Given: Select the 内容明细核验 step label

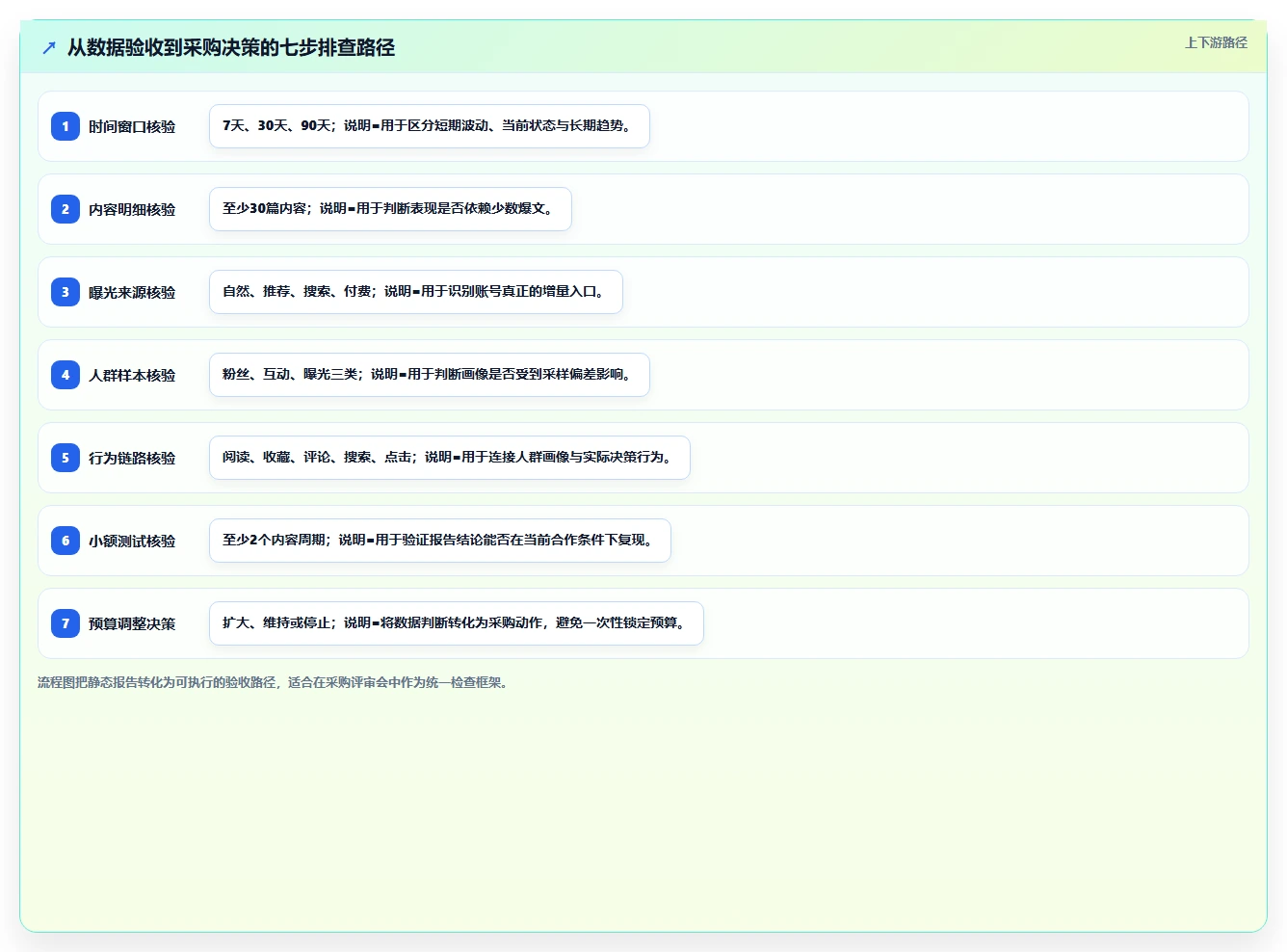Looking at the screenshot, I should [x=132, y=209].
